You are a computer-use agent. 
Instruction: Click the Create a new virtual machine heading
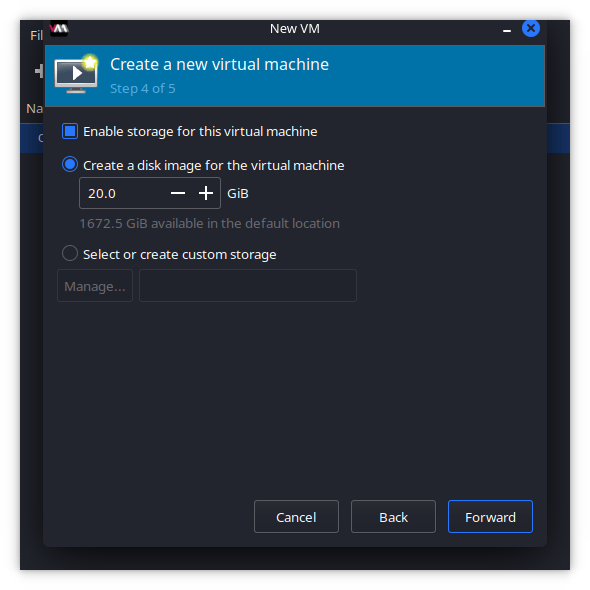pos(219,64)
